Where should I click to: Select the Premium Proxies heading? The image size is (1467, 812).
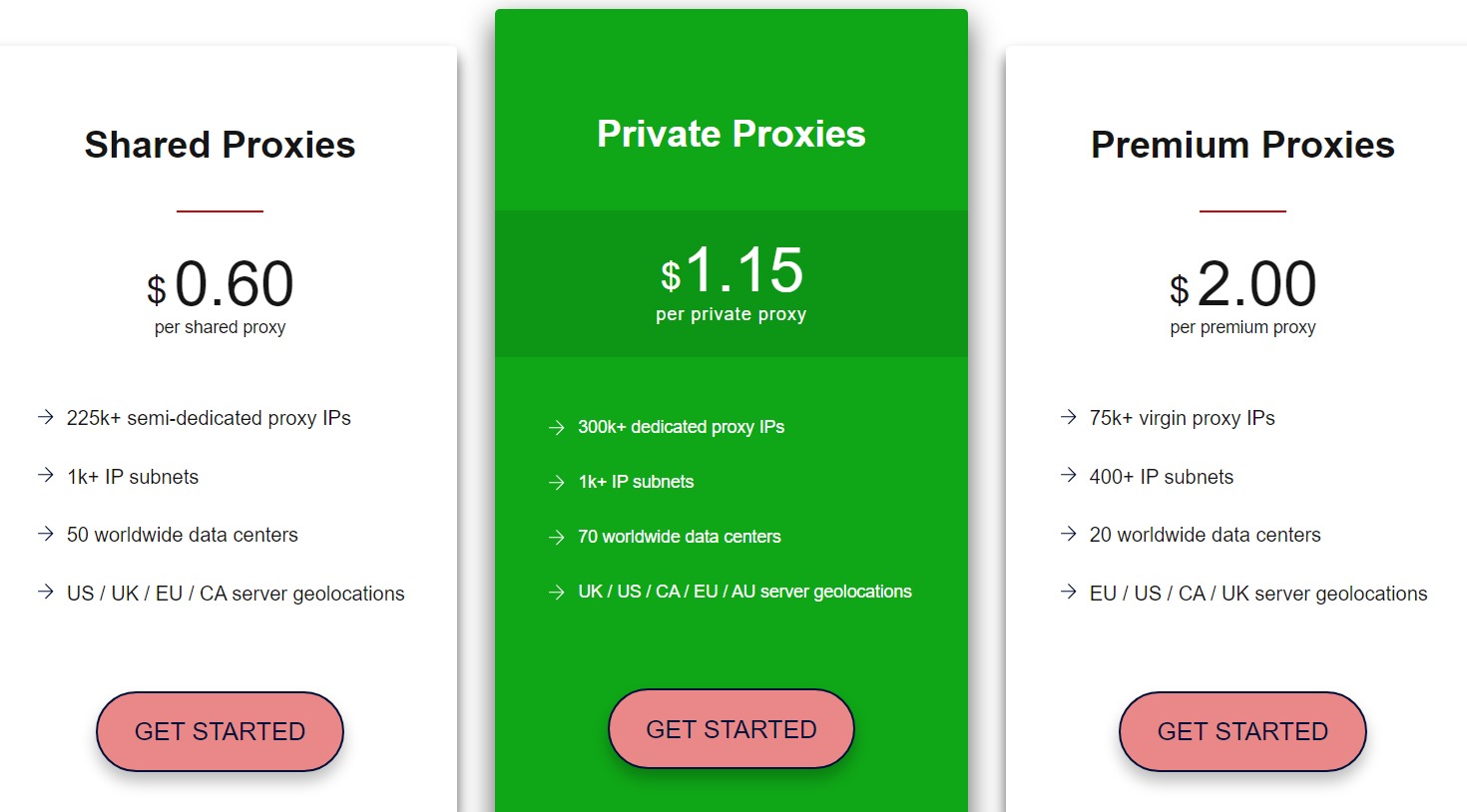pyautogui.click(x=1242, y=145)
